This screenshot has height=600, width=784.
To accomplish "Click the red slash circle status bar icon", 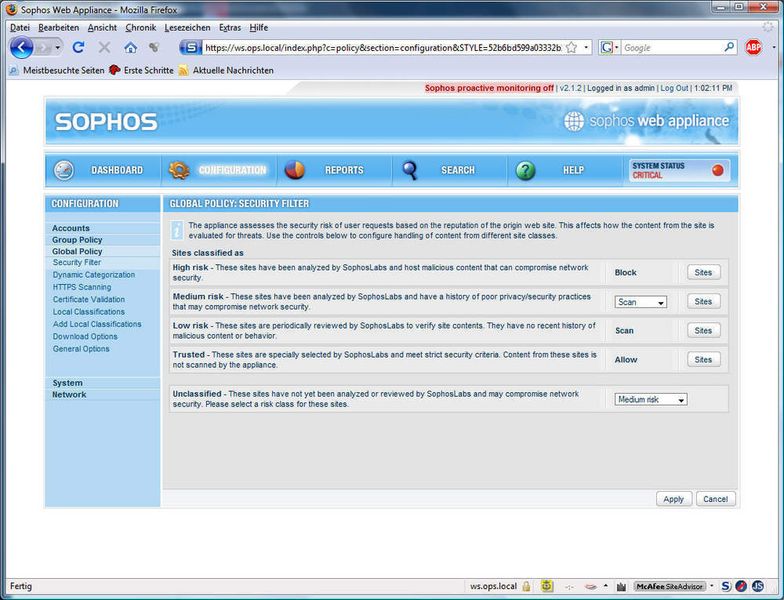I will coord(742,586).
